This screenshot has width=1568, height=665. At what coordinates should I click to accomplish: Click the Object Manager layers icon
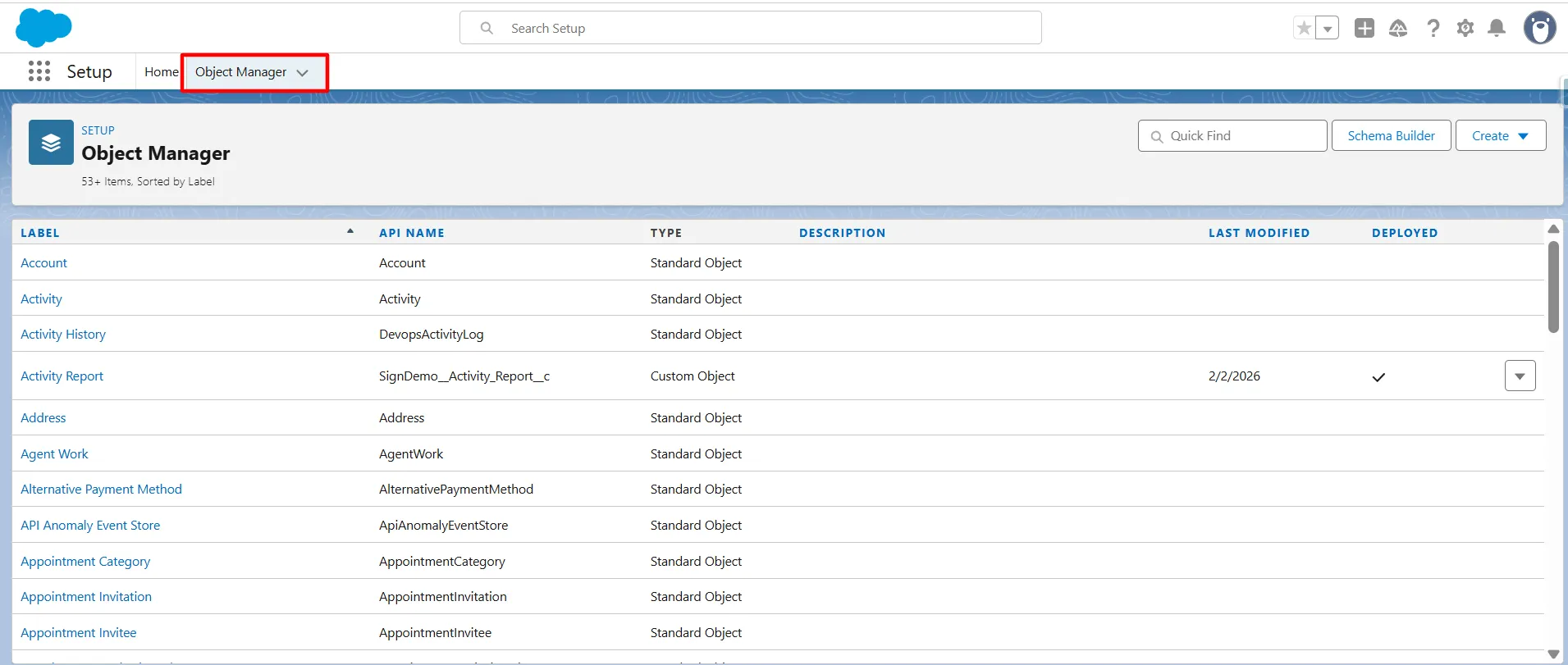[x=51, y=143]
